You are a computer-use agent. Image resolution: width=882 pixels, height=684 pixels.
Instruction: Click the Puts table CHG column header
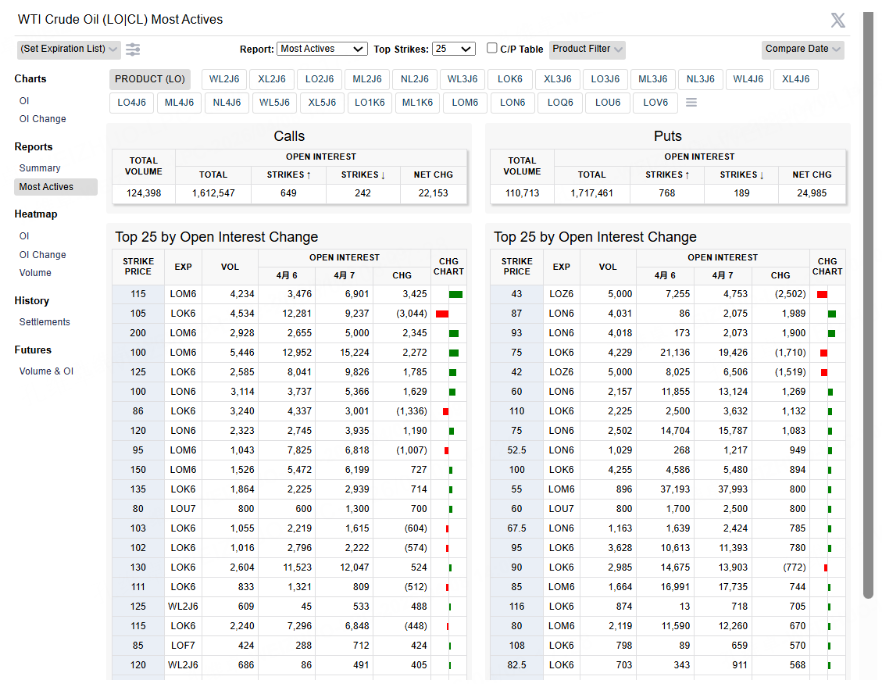coord(780,276)
